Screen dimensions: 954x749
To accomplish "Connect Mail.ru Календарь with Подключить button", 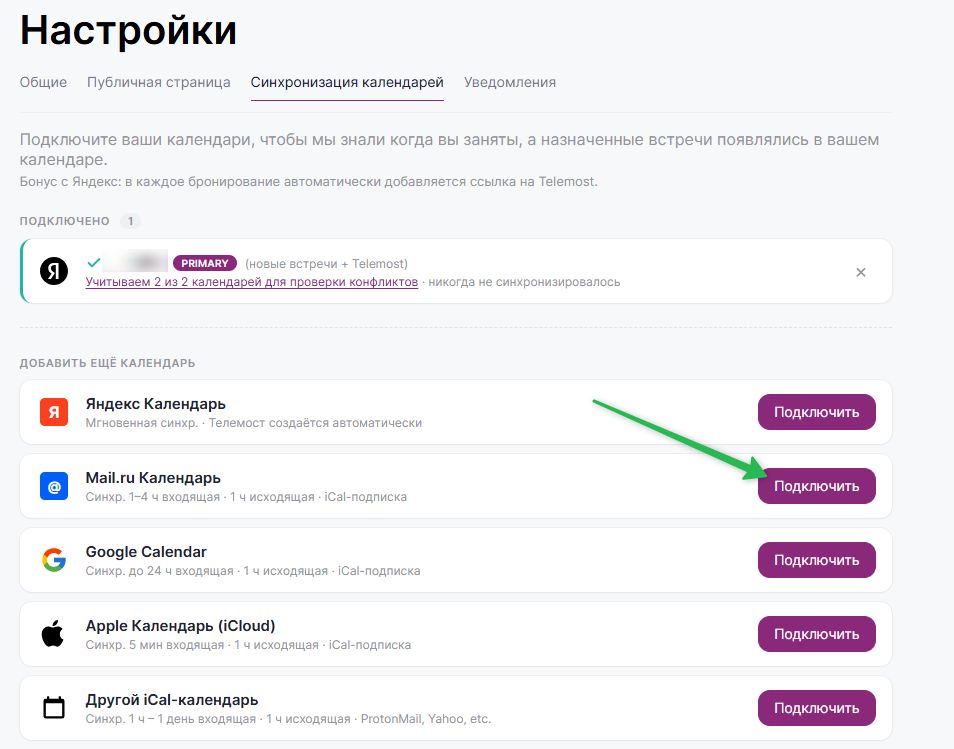I will pyautogui.click(x=816, y=486).
